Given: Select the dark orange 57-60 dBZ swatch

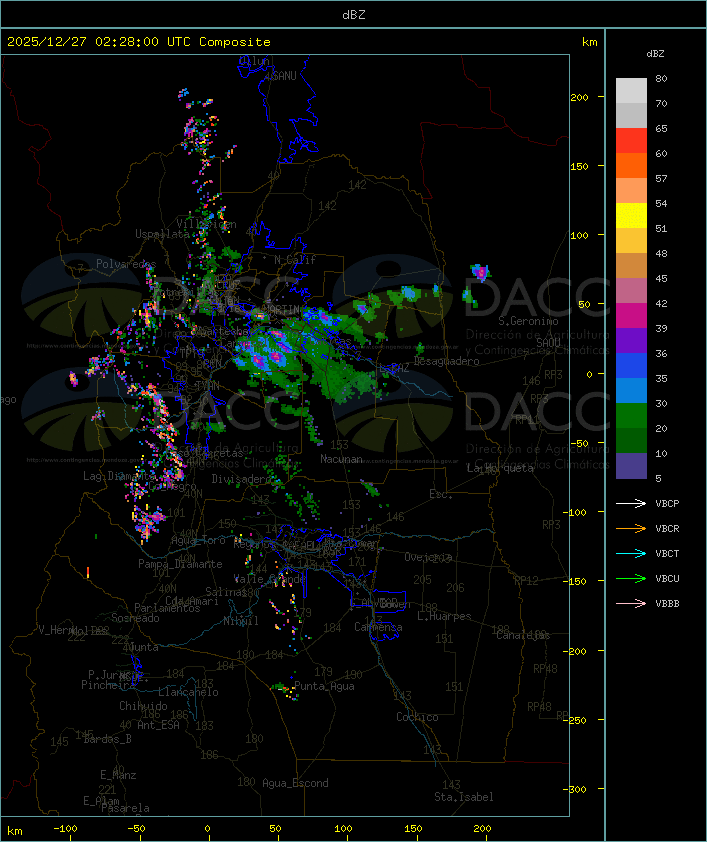Looking at the screenshot, I should click(631, 165).
